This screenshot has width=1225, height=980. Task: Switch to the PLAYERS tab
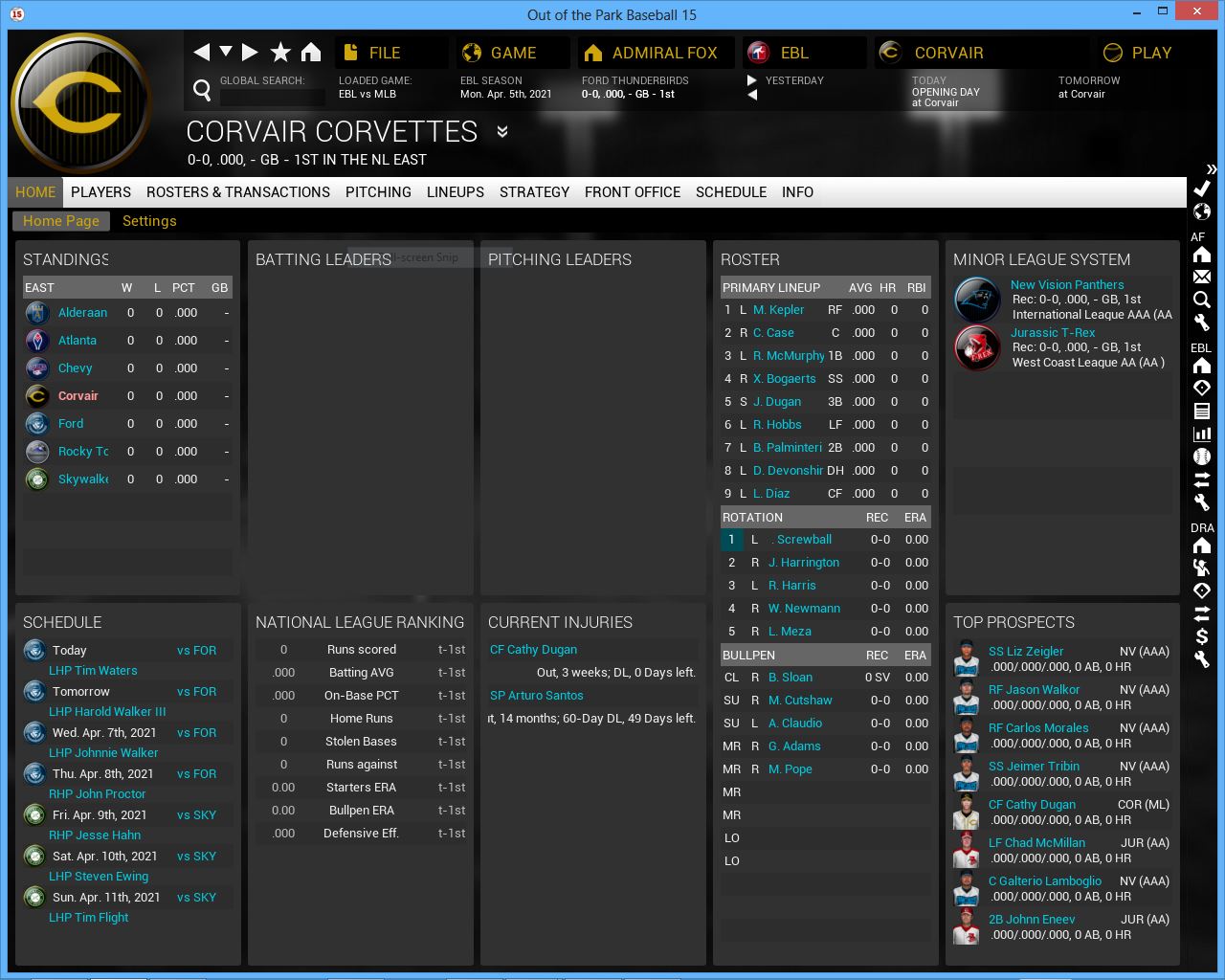pyautogui.click(x=100, y=192)
